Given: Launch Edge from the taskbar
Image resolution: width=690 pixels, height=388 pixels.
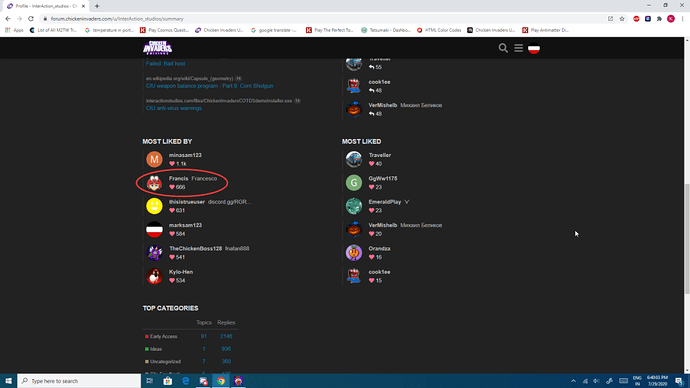Looking at the screenshot, I should pos(186,381).
